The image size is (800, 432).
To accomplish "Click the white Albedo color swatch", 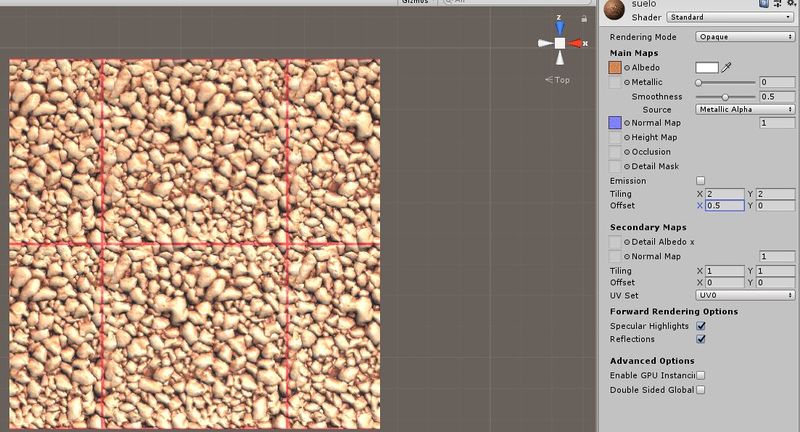I will (x=707, y=67).
